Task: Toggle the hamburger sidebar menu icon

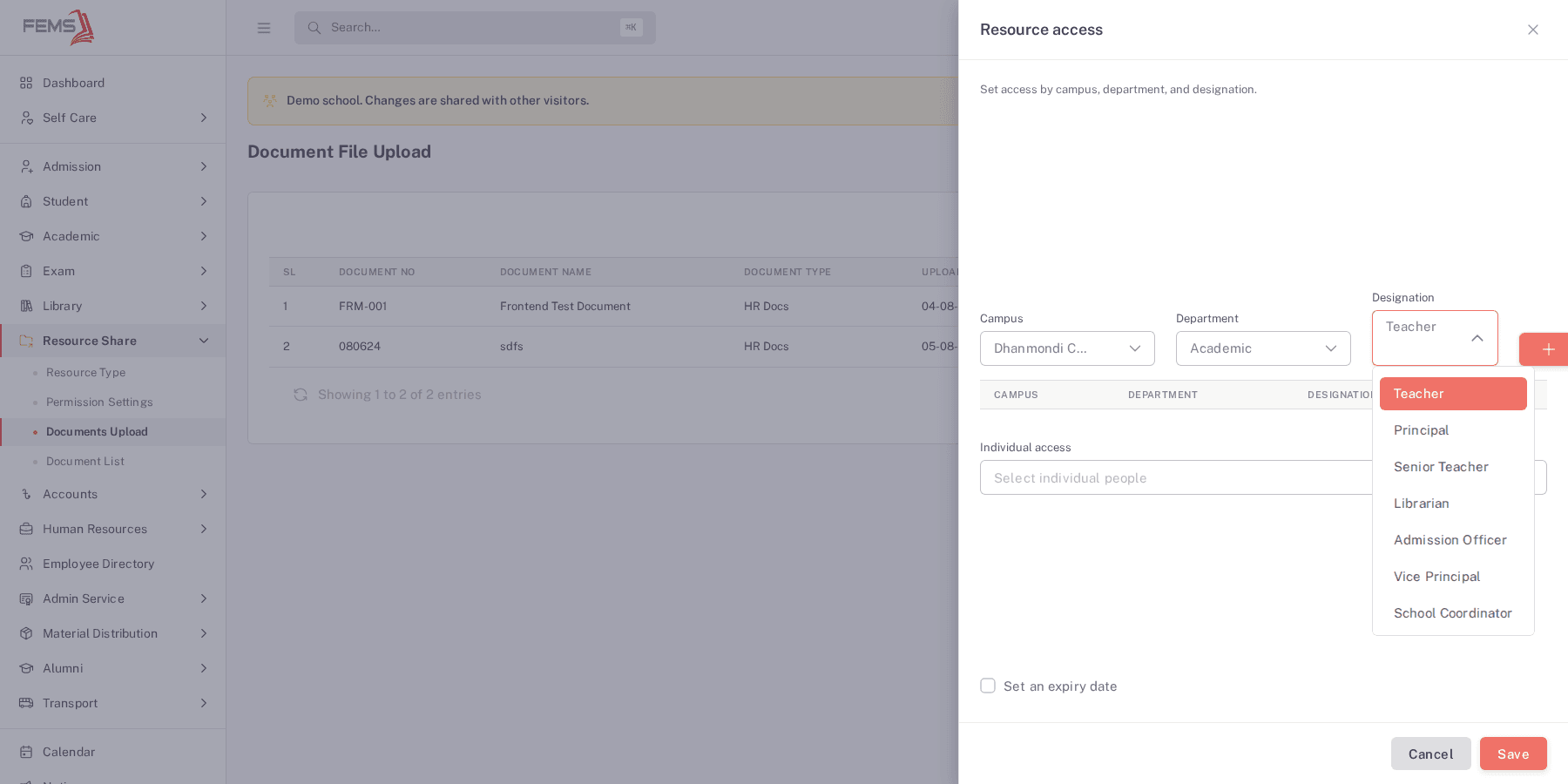Action: coord(264,28)
